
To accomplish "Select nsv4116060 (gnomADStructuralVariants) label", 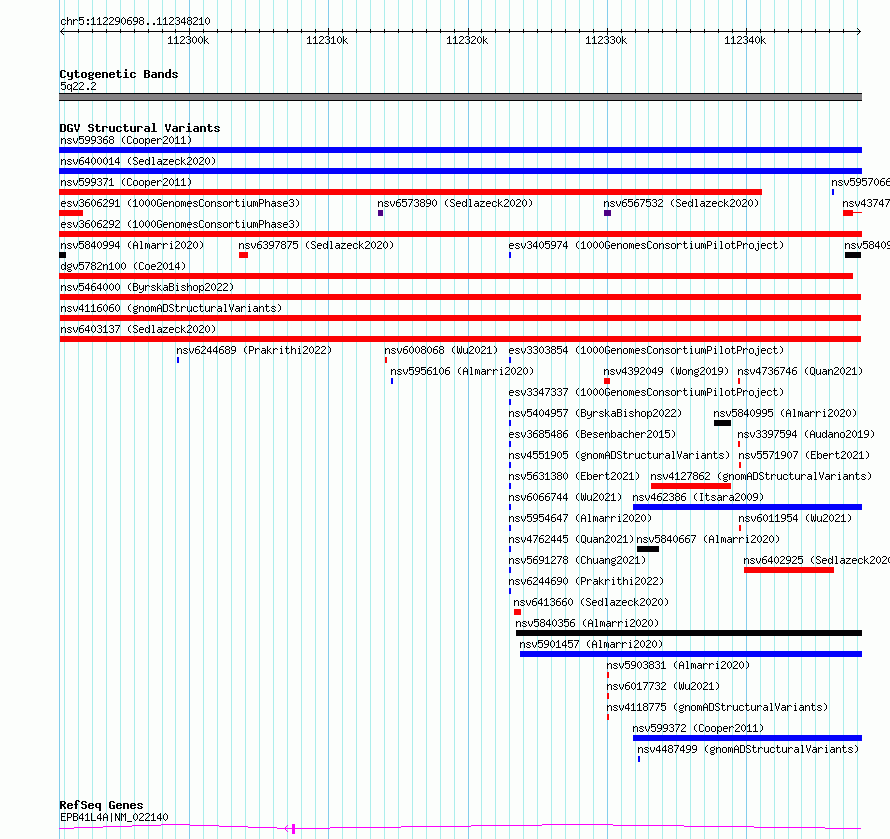I will [x=171, y=308].
